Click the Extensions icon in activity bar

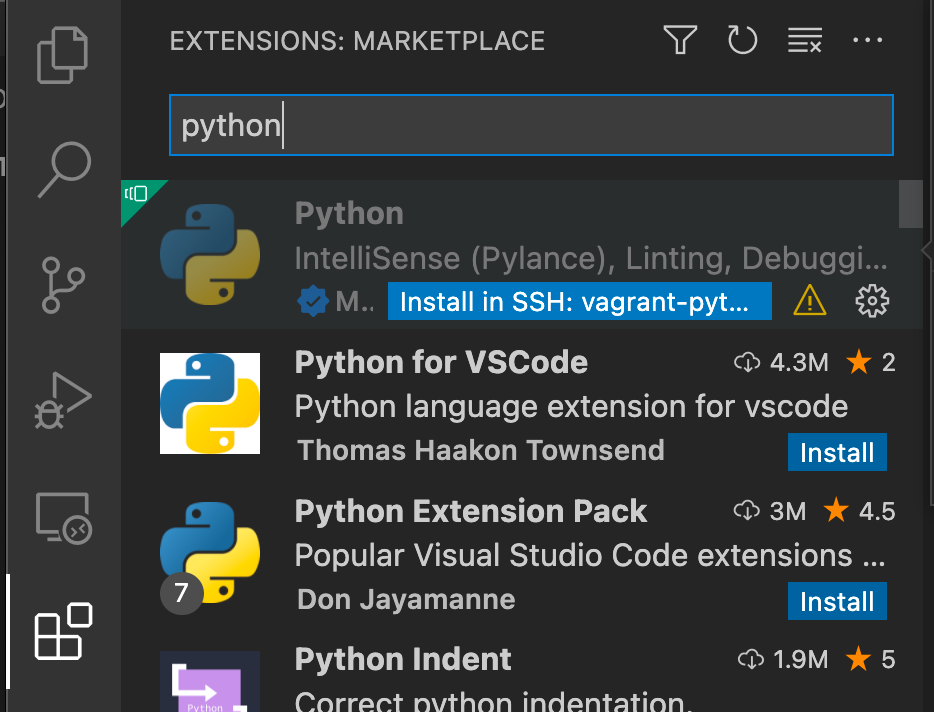[x=63, y=631]
